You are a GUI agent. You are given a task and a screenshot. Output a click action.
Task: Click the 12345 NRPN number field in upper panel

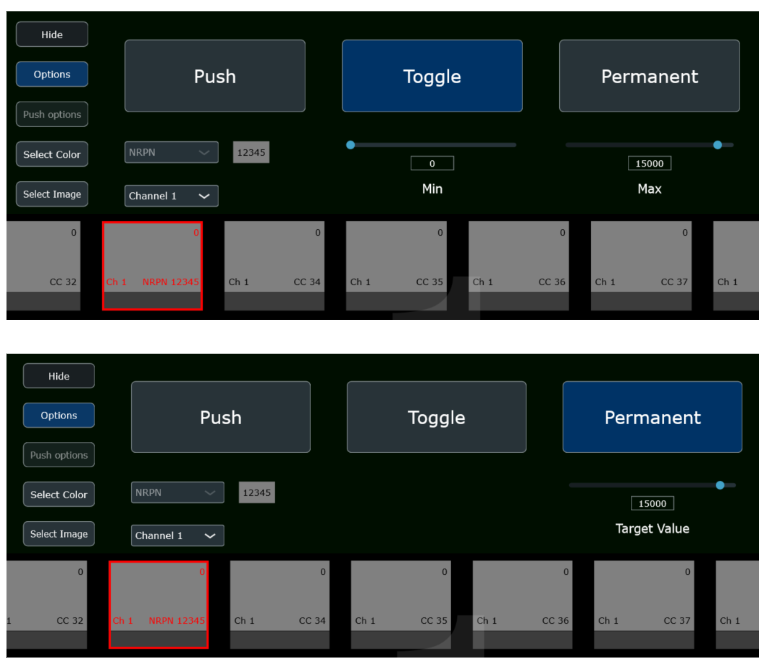pyautogui.click(x=251, y=153)
